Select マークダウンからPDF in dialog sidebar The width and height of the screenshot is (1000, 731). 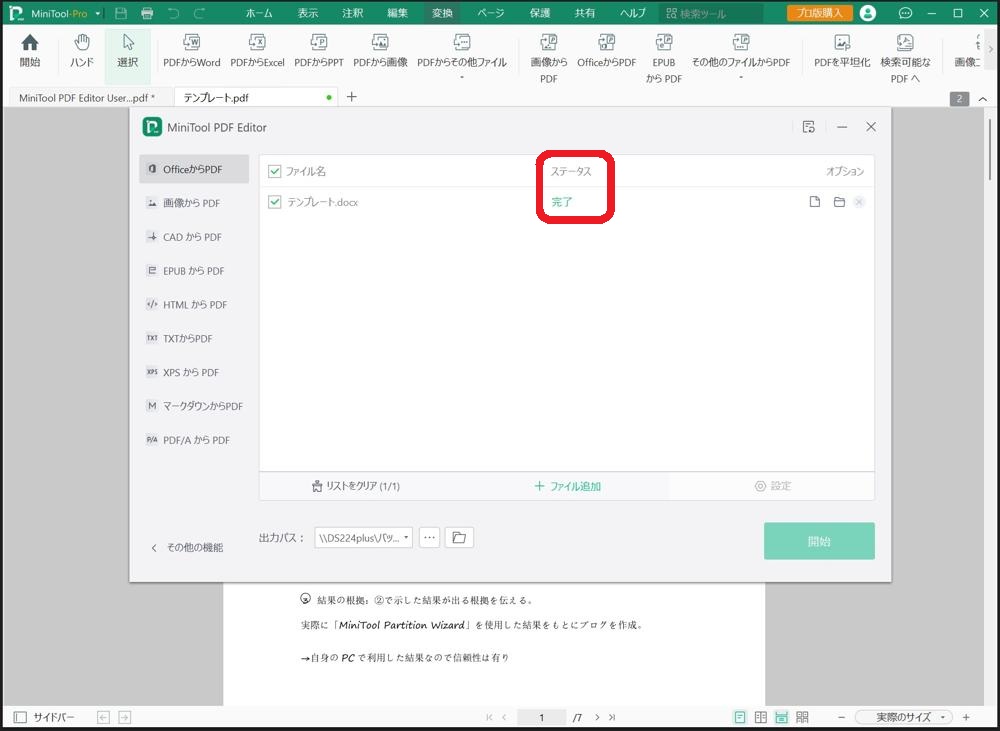[x=194, y=406]
